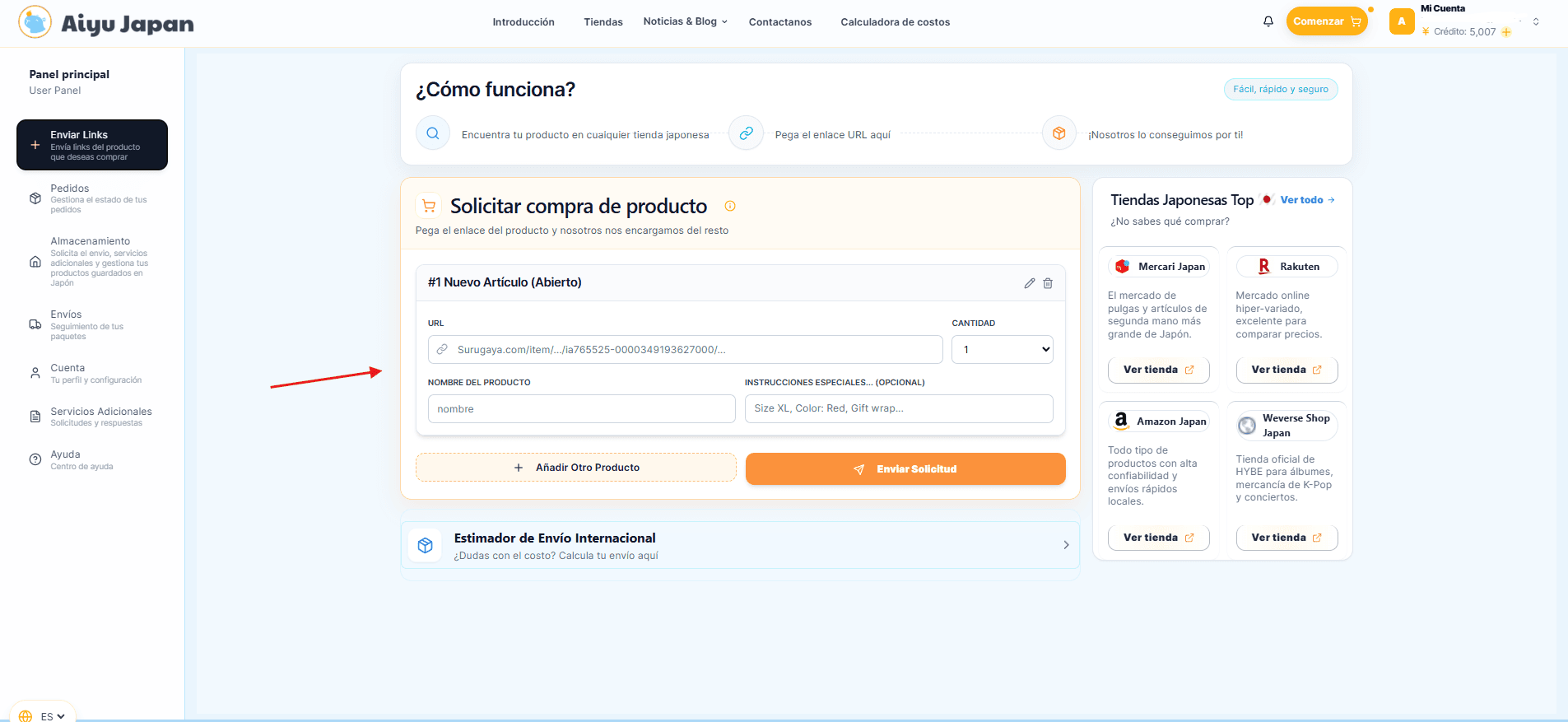
Task: Click the info icon beside Solicitar compra
Action: [729, 206]
